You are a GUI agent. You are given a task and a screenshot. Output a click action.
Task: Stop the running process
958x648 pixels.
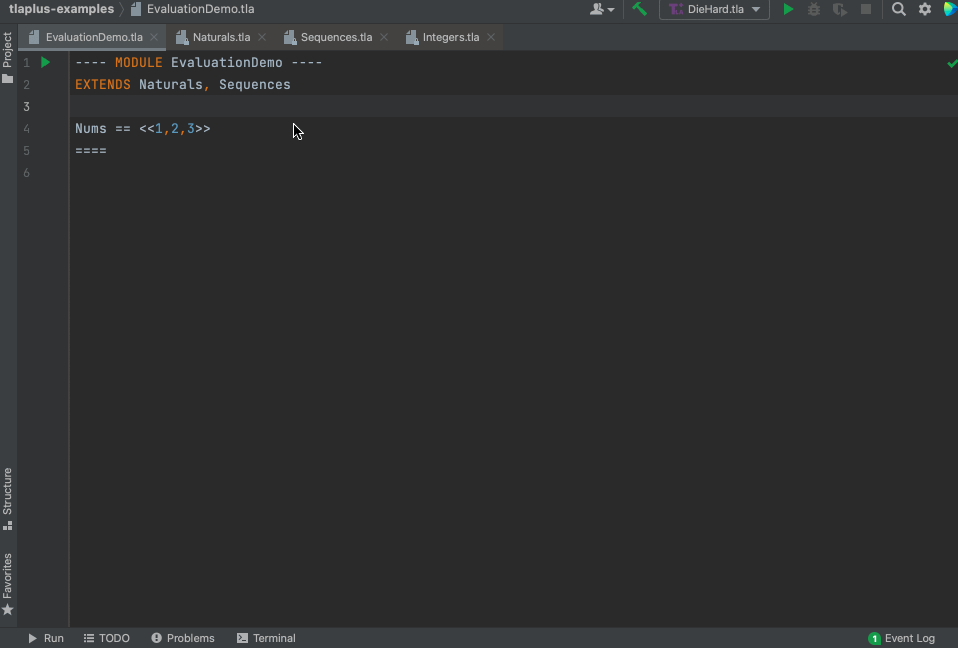pyautogui.click(x=866, y=9)
